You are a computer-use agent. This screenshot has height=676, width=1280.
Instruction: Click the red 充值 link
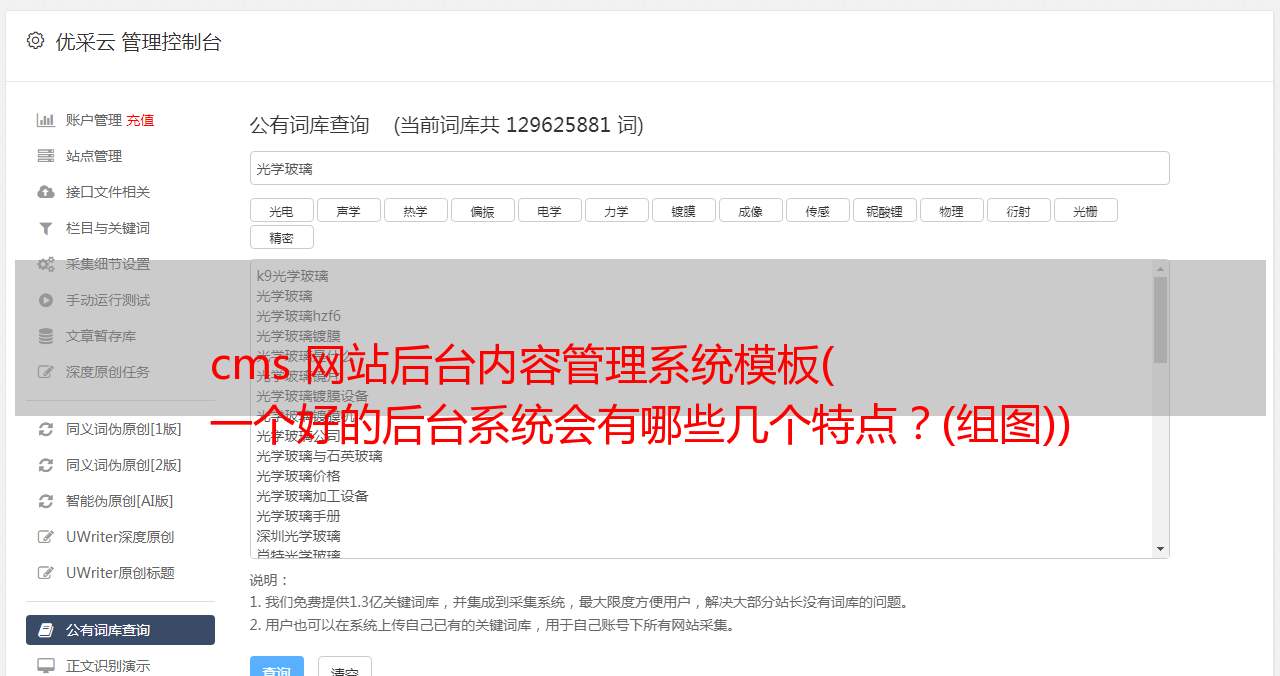[140, 120]
